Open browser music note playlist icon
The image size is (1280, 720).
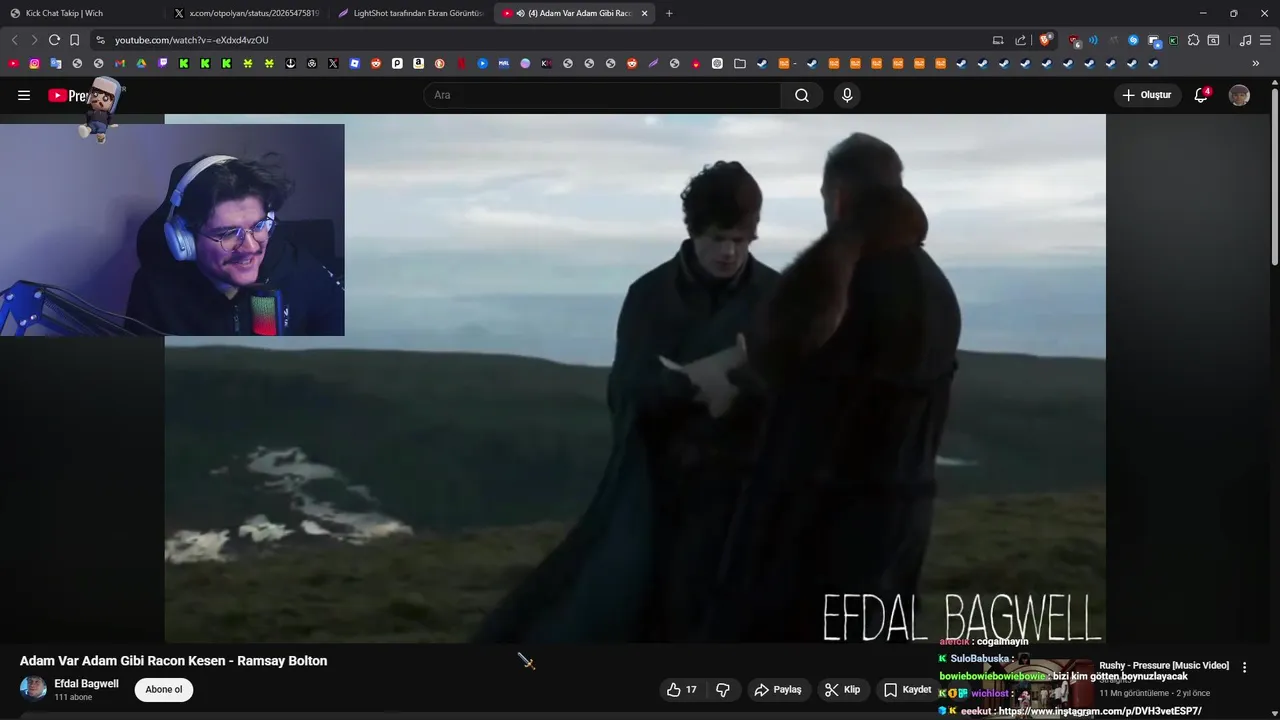1245,40
